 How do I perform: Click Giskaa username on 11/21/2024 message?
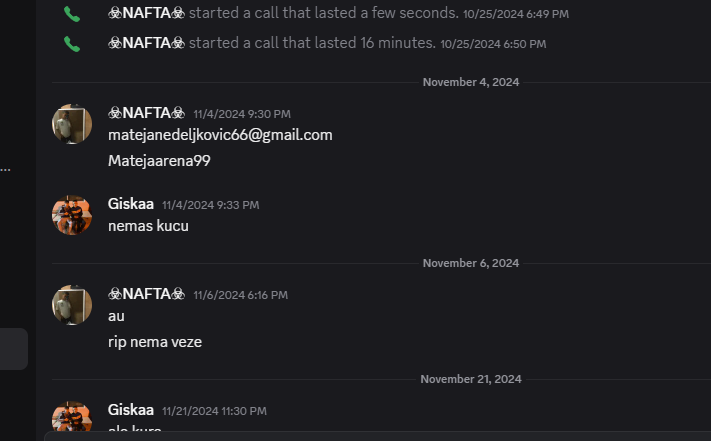pos(131,410)
